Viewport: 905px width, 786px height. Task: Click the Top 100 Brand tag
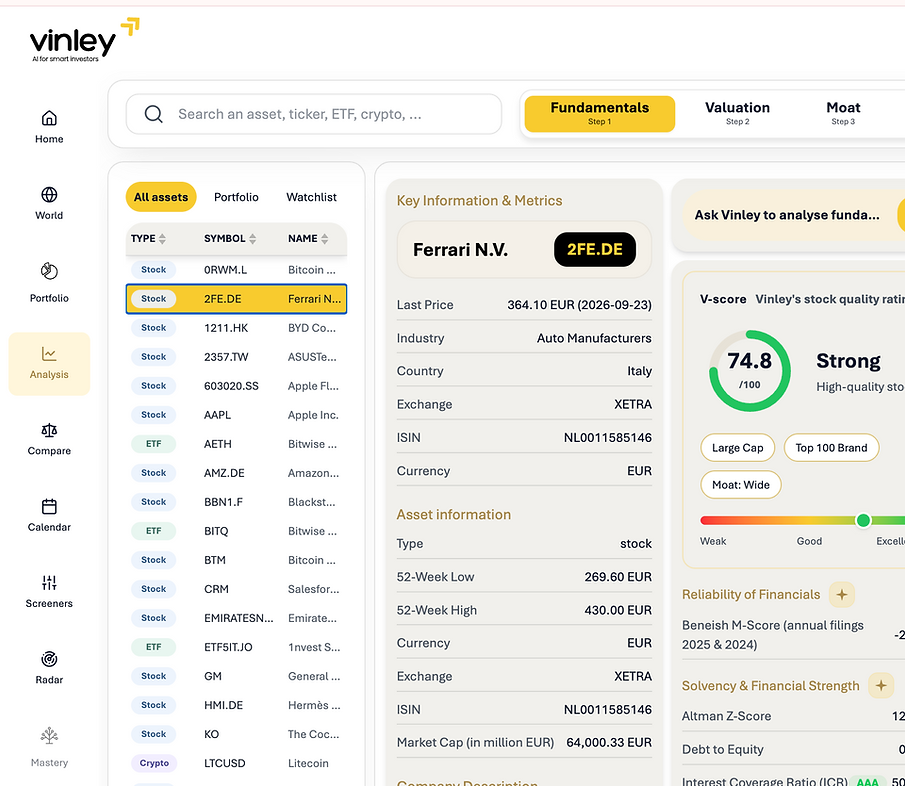pos(831,448)
